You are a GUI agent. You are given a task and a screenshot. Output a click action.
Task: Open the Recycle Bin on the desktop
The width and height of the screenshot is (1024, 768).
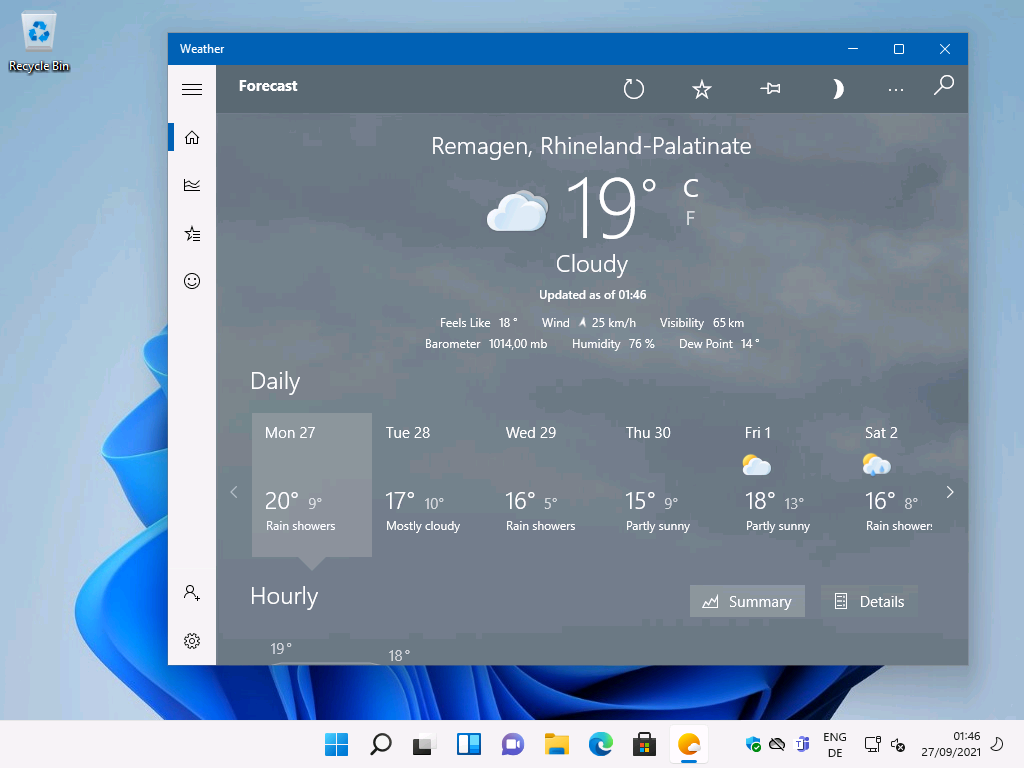[39, 42]
